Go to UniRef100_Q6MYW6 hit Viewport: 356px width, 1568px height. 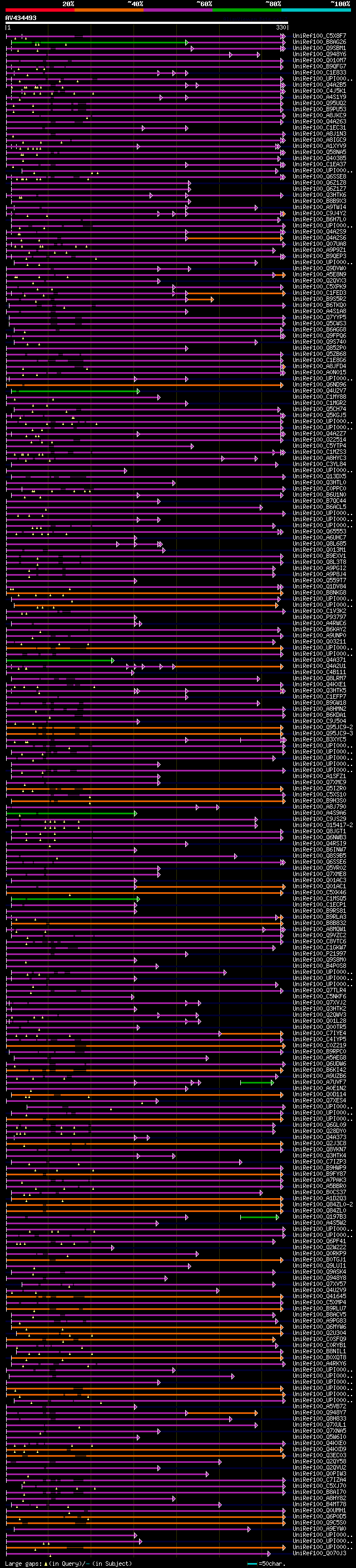pyautogui.click(x=319, y=1327)
